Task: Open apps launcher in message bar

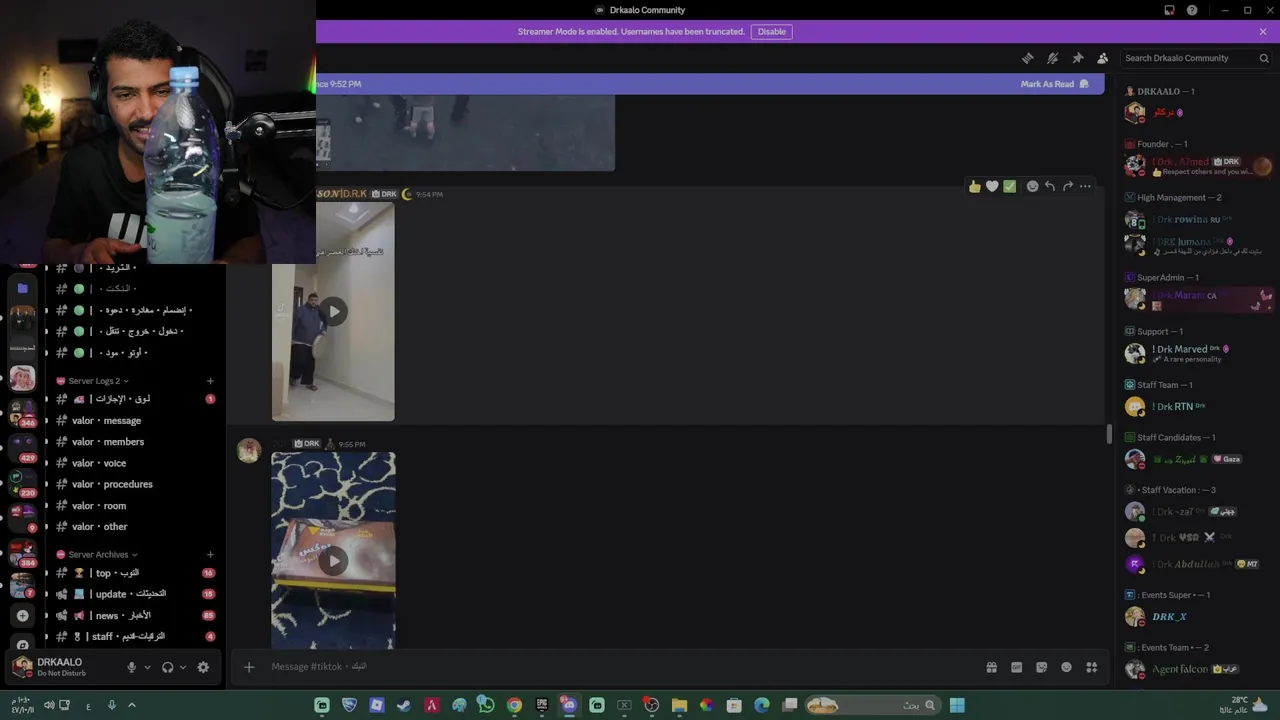Action: 1091,667
